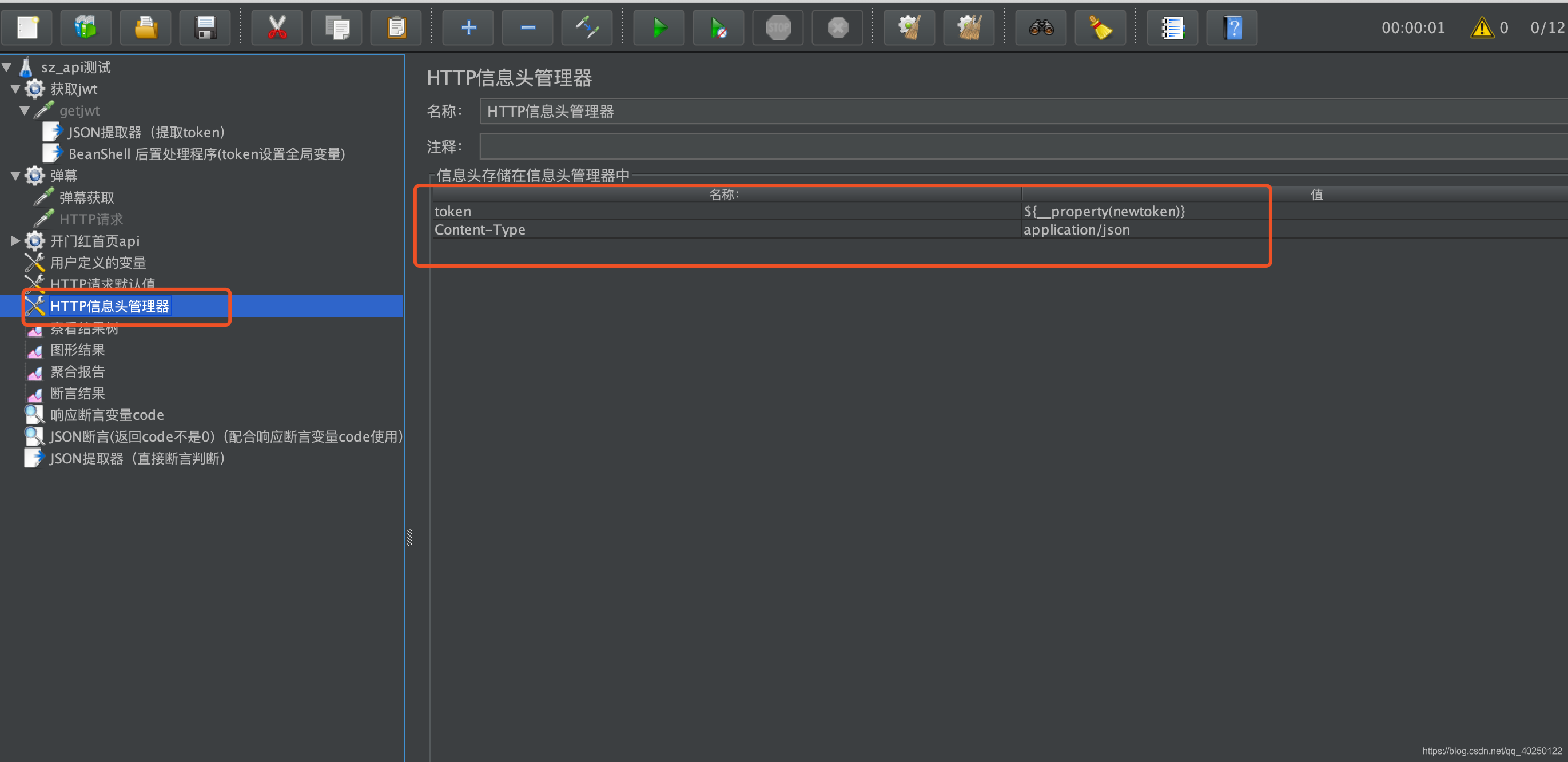
Task: Click Start No Pauses toolbar icon
Action: (x=718, y=28)
